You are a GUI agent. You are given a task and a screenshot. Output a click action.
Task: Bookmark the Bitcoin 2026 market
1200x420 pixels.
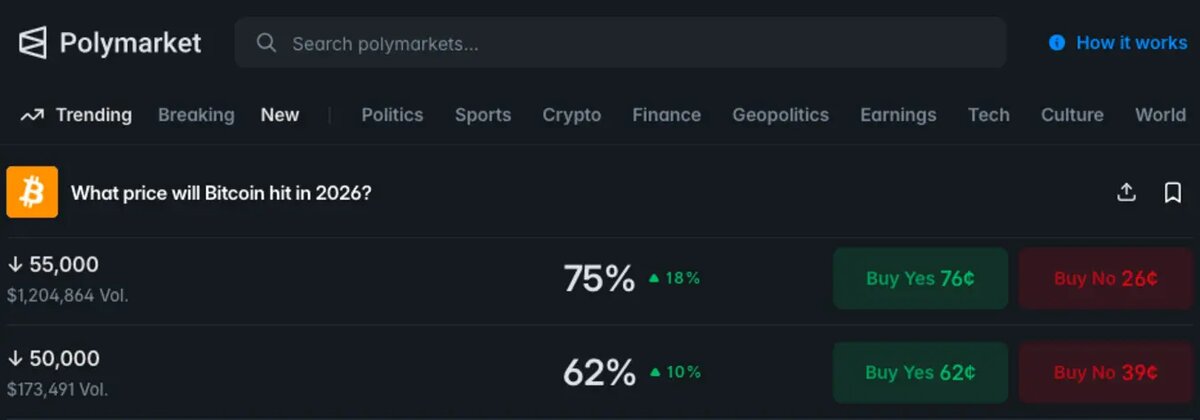(x=1173, y=192)
